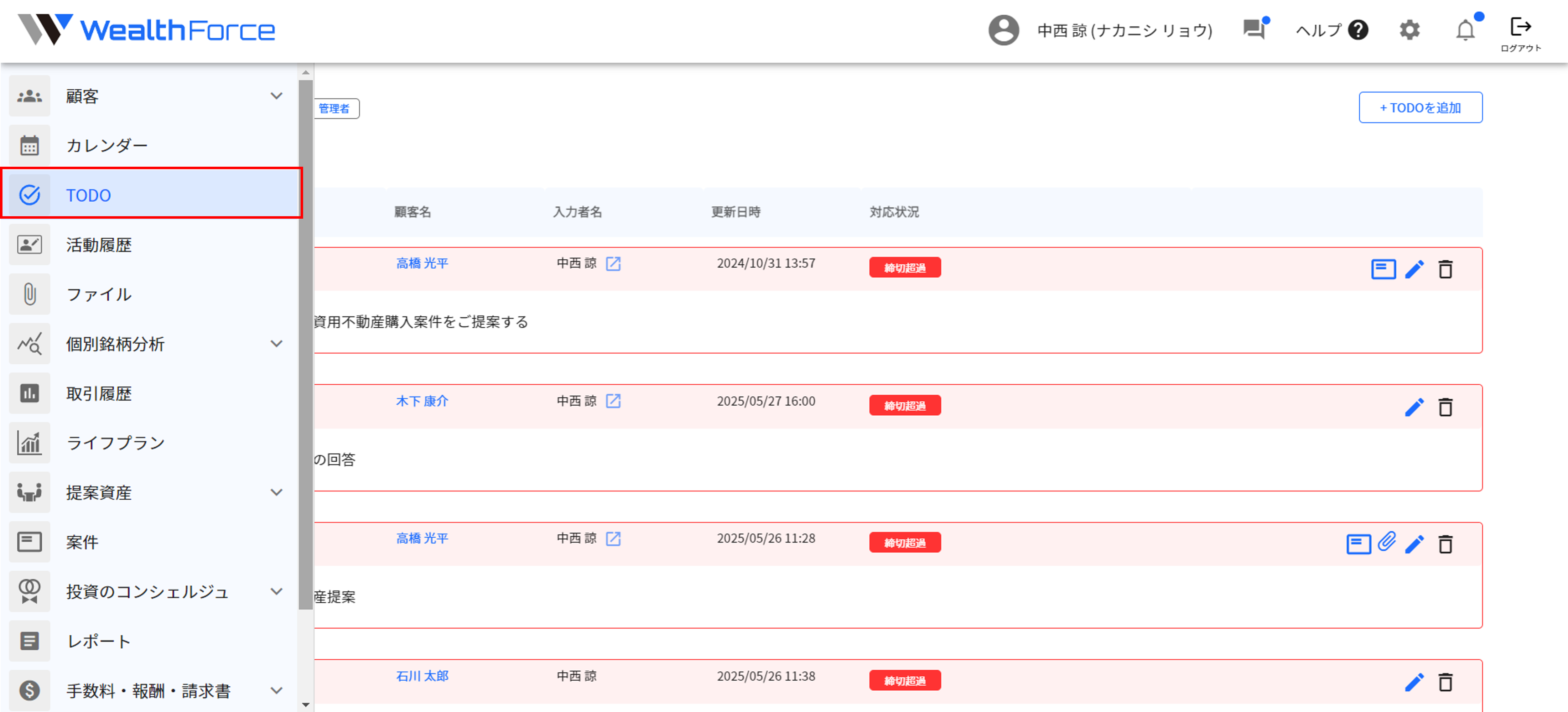Expand the 提案資産 chevron
The height and width of the screenshot is (712, 1568).
tap(276, 492)
